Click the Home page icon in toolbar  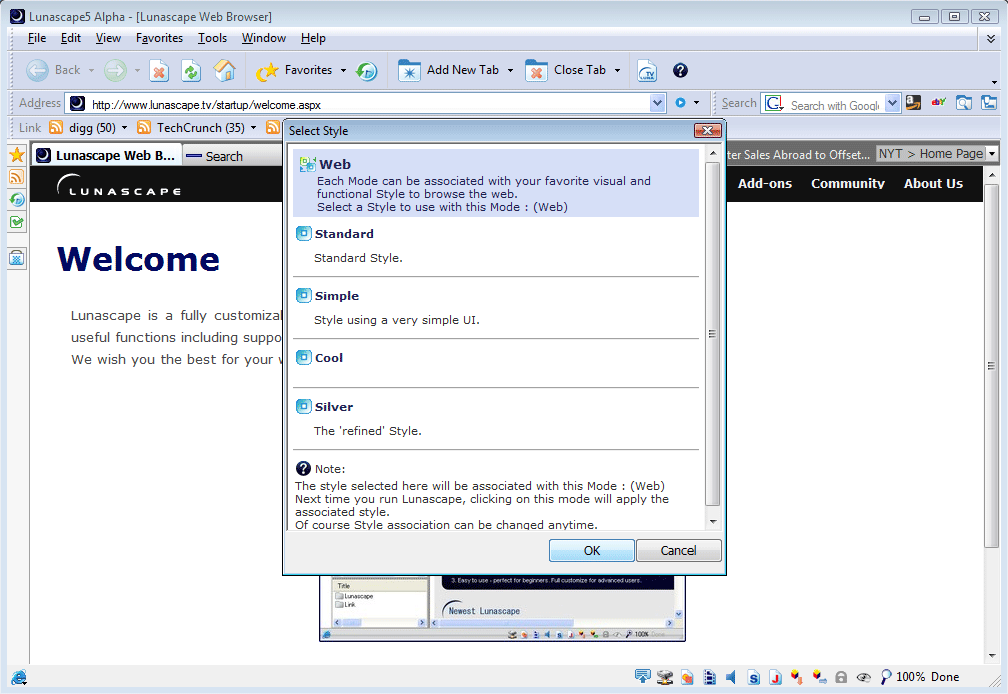pyautogui.click(x=224, y=71)
